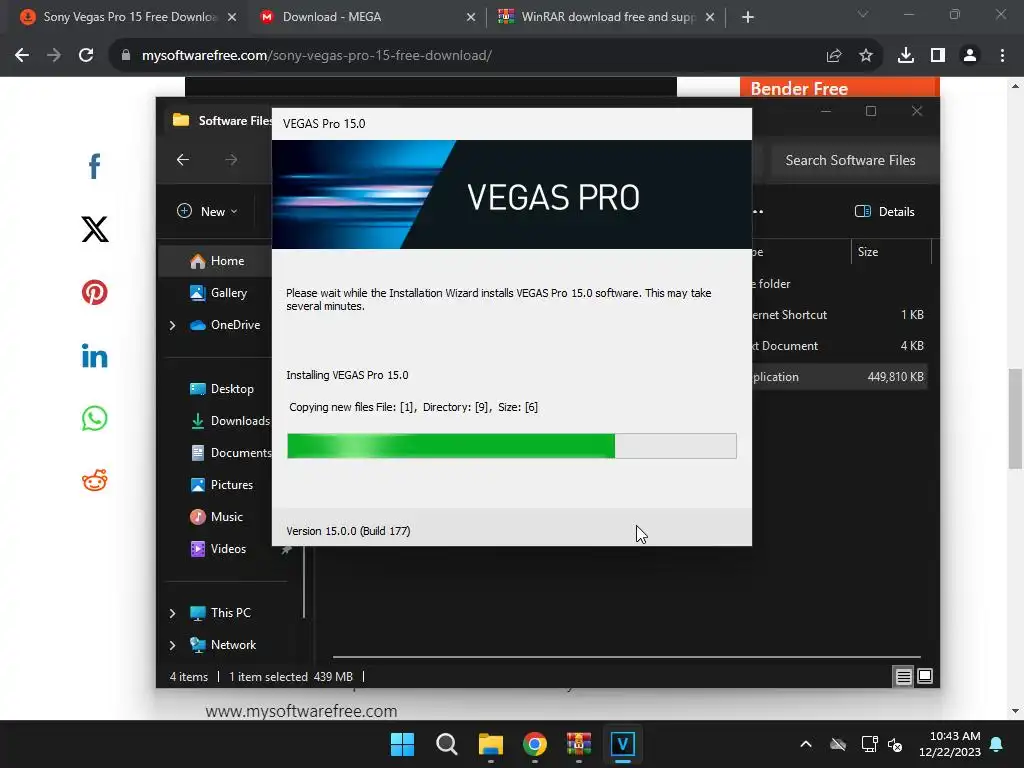Share page on X
The width and height of the screenshot is (1024, 768).
pos(95,229)
